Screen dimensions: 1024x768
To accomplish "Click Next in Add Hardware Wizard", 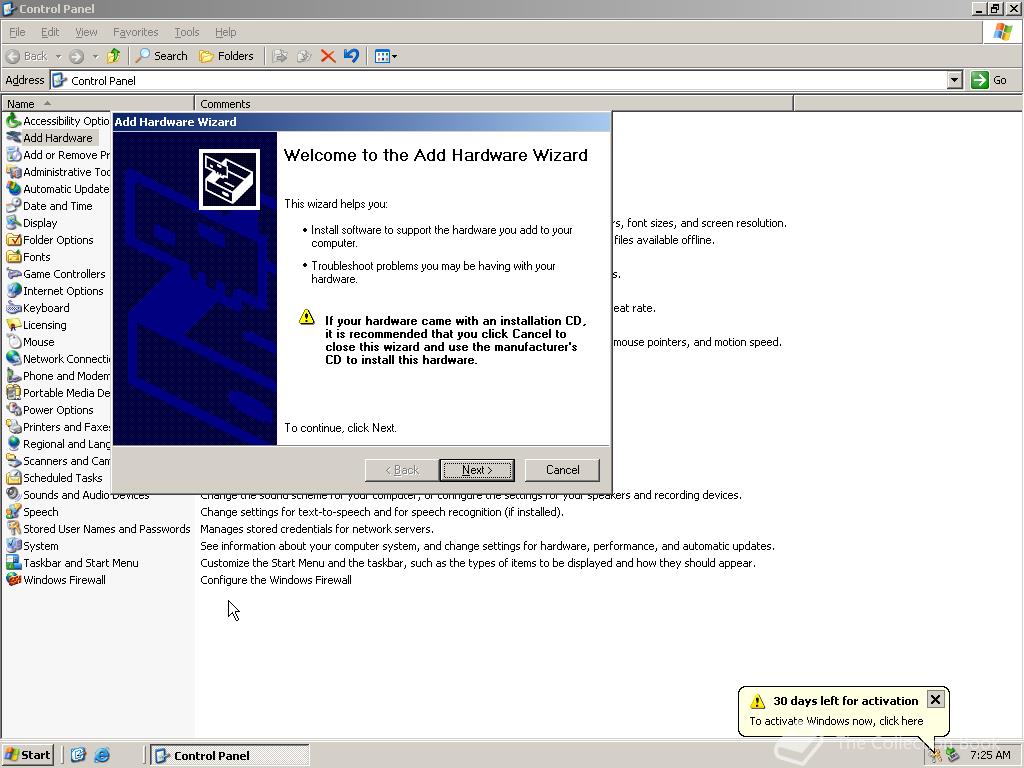I will point(477,470).
